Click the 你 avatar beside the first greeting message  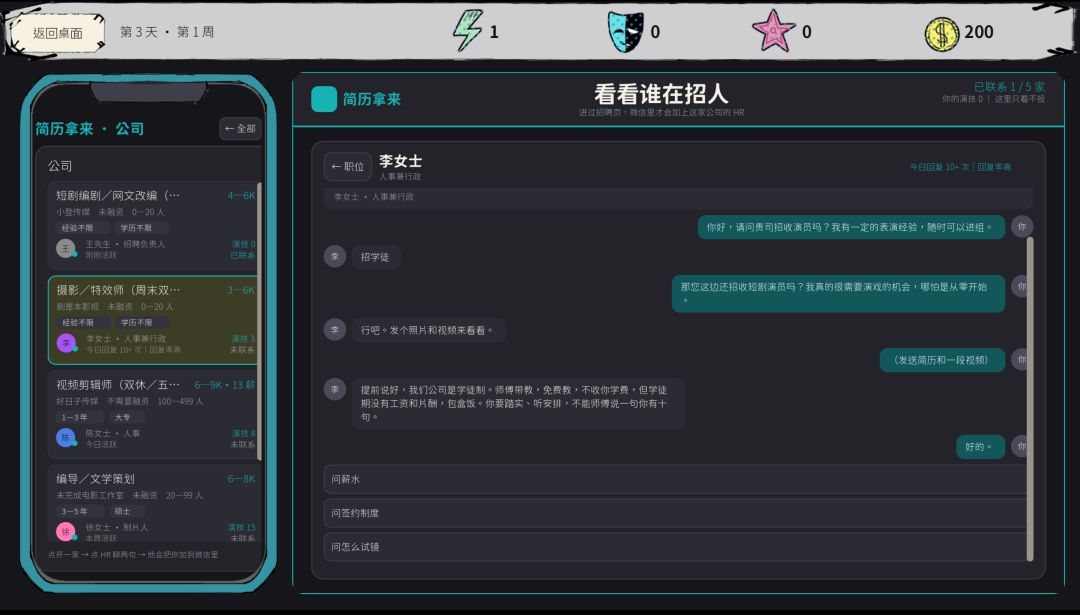[1021, 227]
